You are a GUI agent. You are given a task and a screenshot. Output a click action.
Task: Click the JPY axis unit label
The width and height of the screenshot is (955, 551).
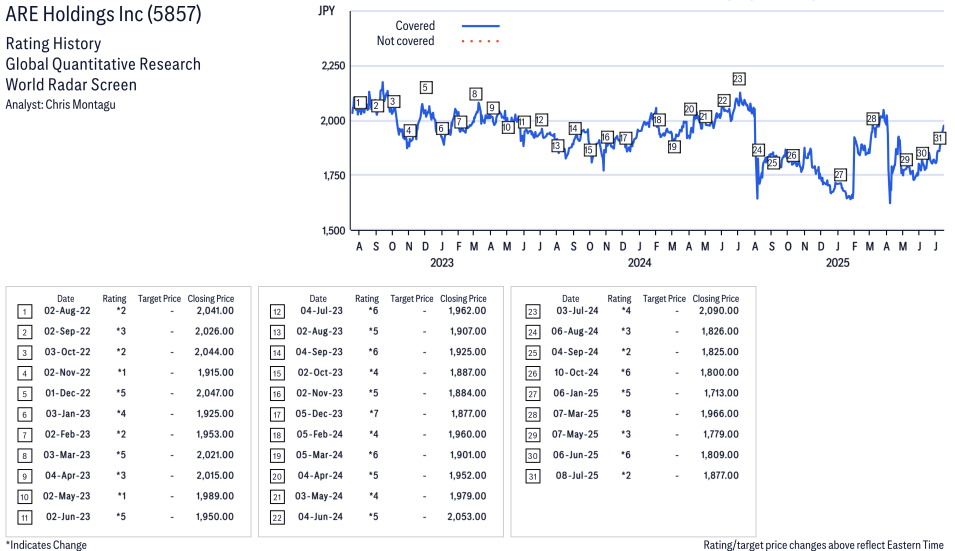(x=326, y=10)
